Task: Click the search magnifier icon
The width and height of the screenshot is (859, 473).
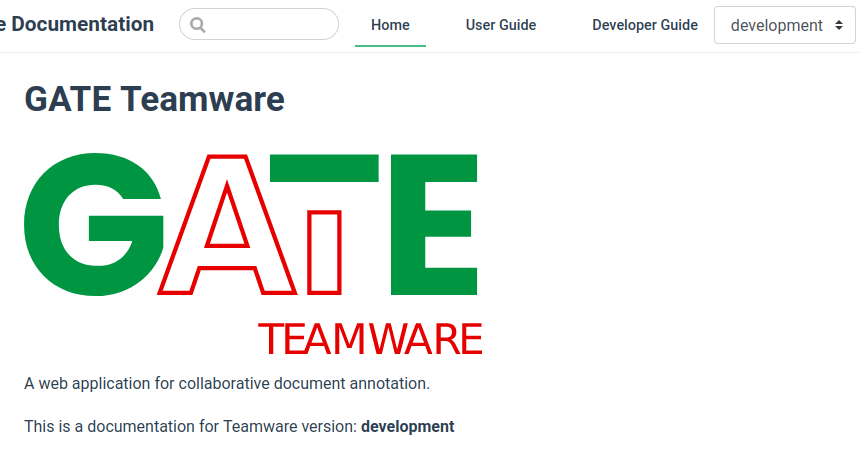Action: point(198,25)
